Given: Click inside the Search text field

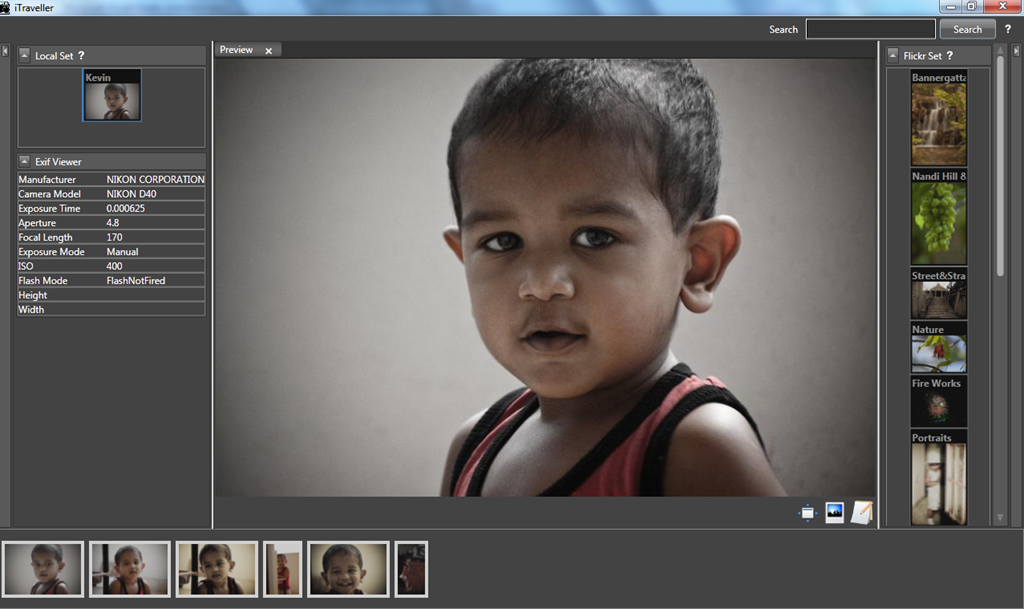Looking at the screenshot, I should (x=870, y=29).
